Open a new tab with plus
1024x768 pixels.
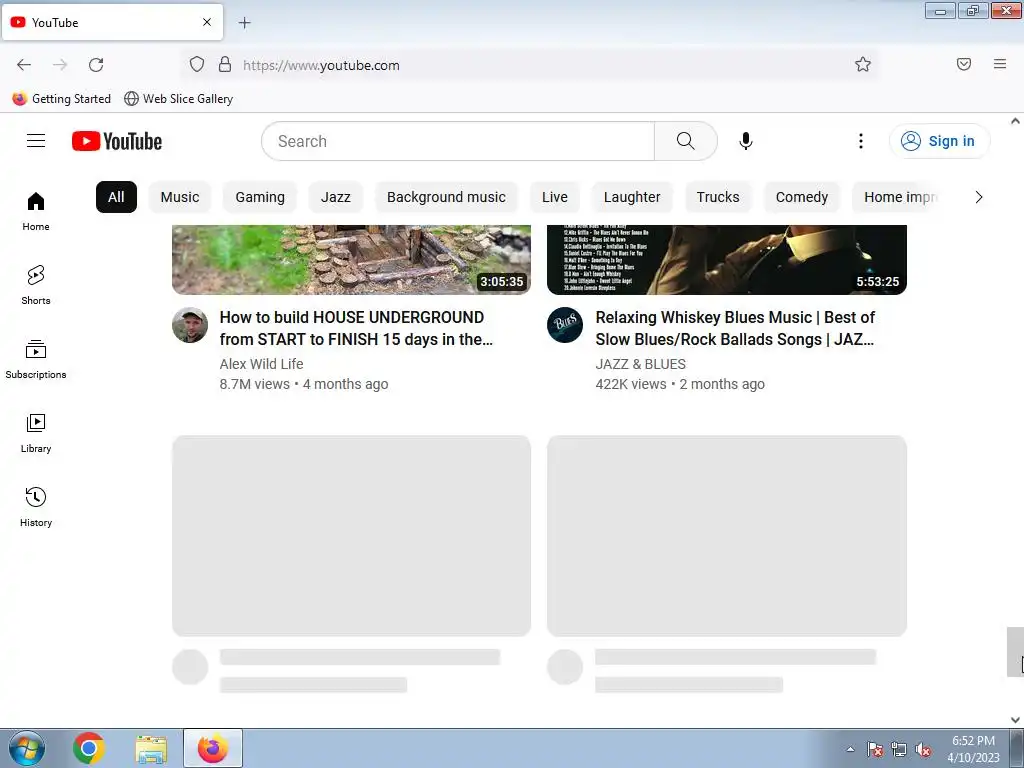(x=244, y=23)
